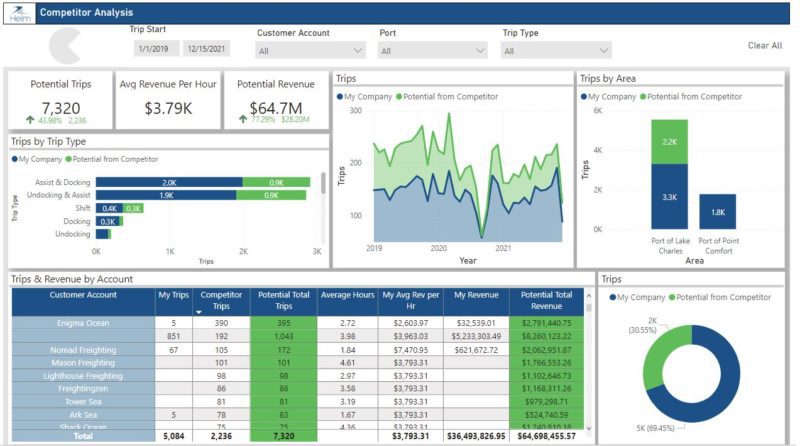
Task: Click the sort arrow under Competitor Trips header
Action: pos(200,312)
